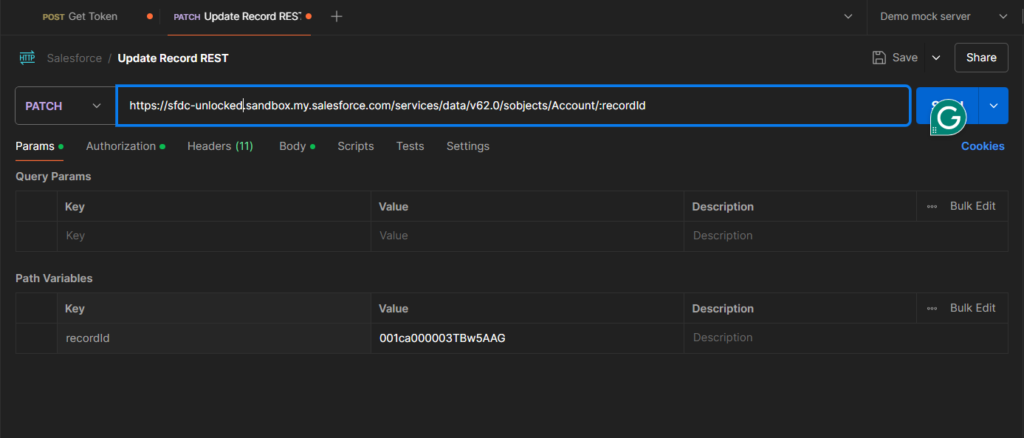Open Demo mock server environment dropdown
This screenshot has width=1024, height=438.
click(x=944, y=16)
